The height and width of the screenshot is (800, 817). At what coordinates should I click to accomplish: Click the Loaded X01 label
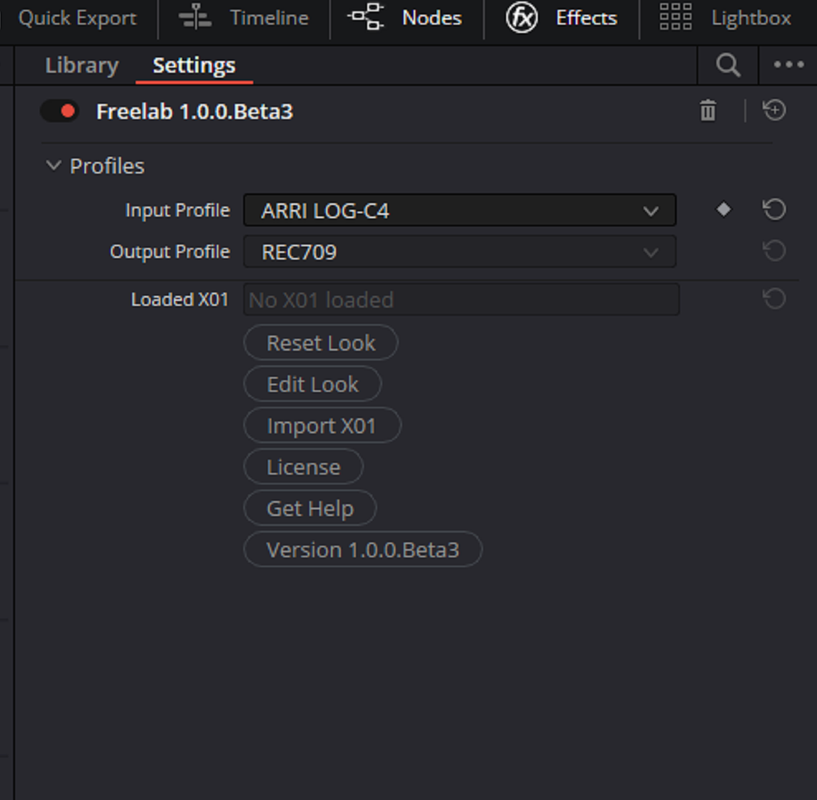(x=180, y=300)
